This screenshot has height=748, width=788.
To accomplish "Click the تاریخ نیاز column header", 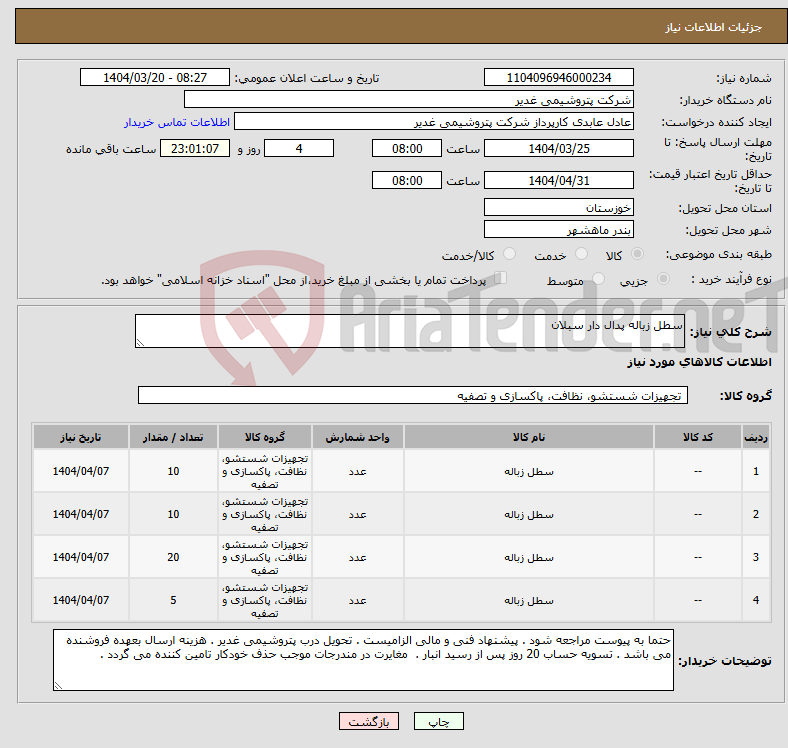I will 81,437.
